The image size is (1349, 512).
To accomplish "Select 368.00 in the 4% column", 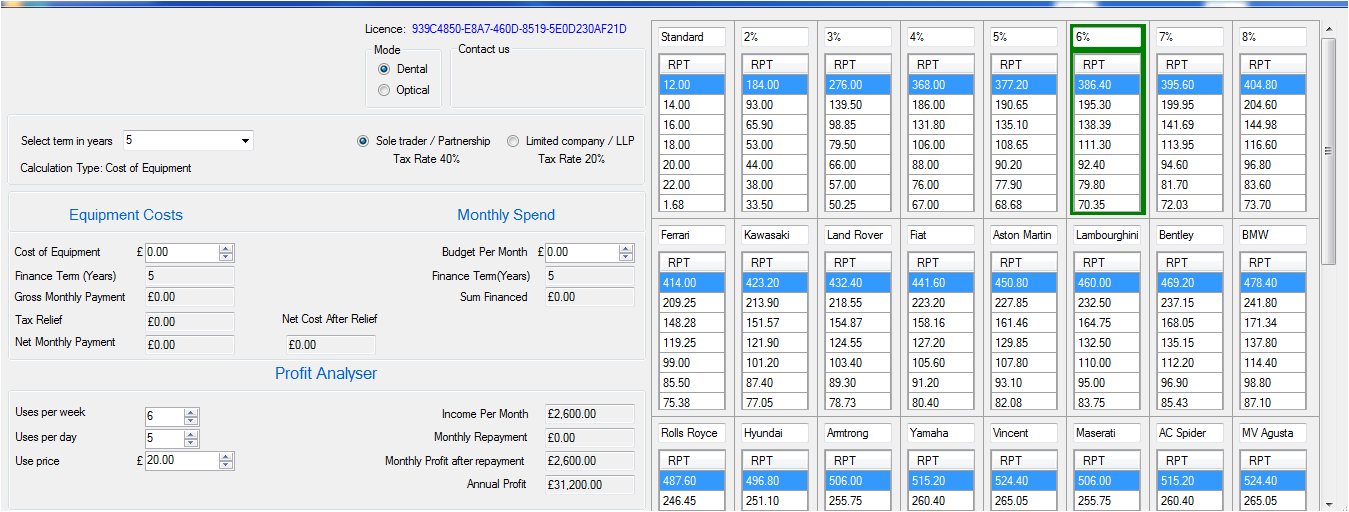I will (941, 85).
